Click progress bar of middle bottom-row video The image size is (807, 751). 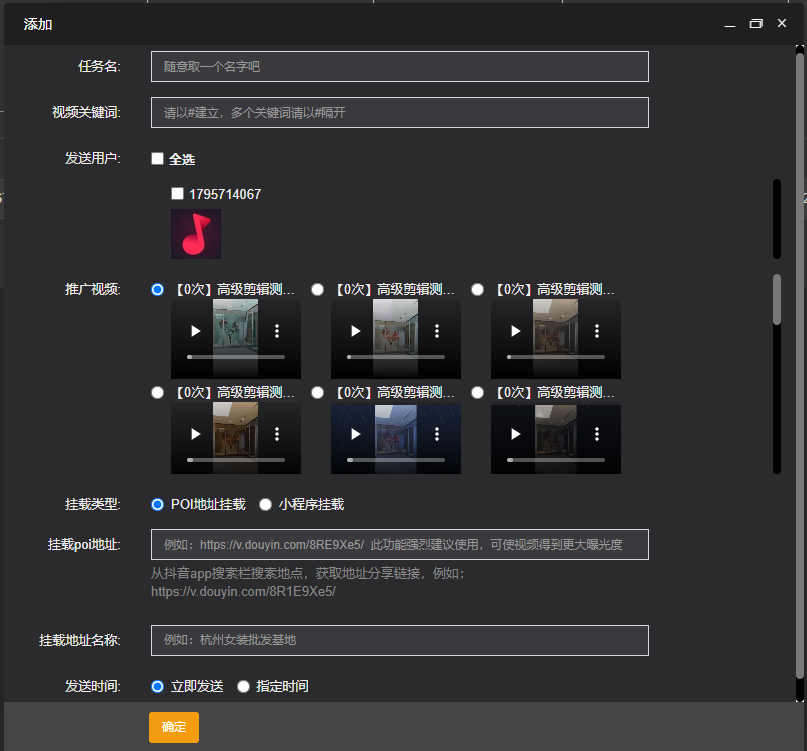coord(396,460)
